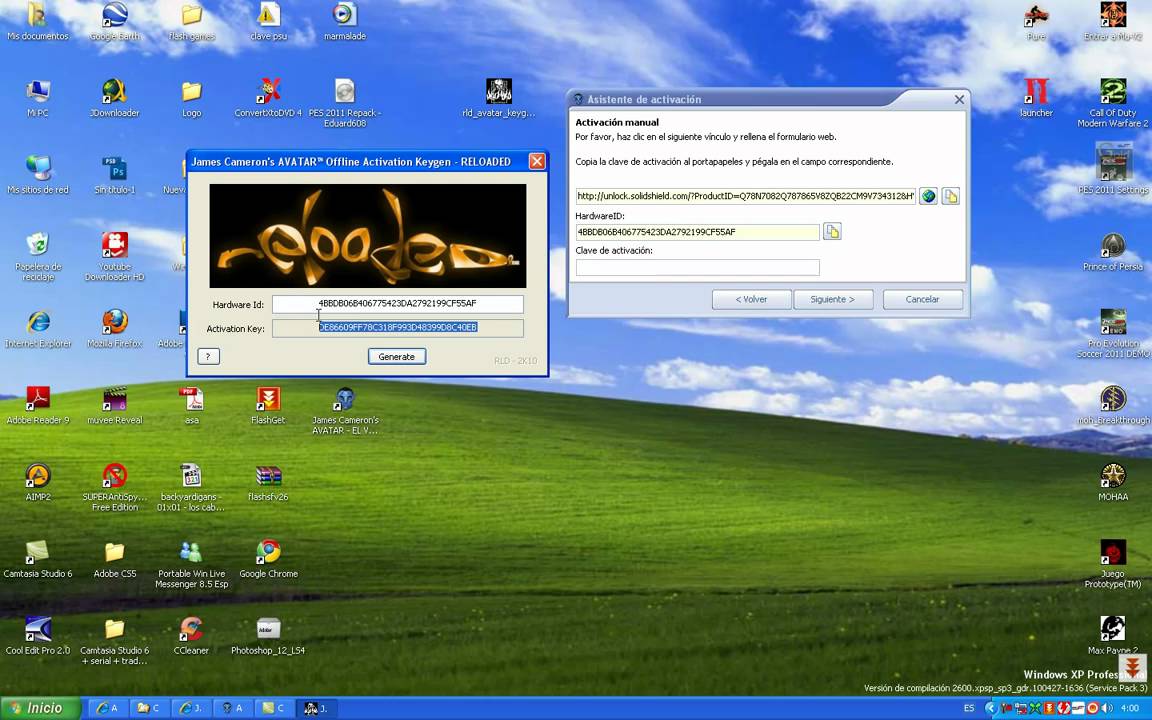Click the Hardware Id field in keygen

coord(397,303)
